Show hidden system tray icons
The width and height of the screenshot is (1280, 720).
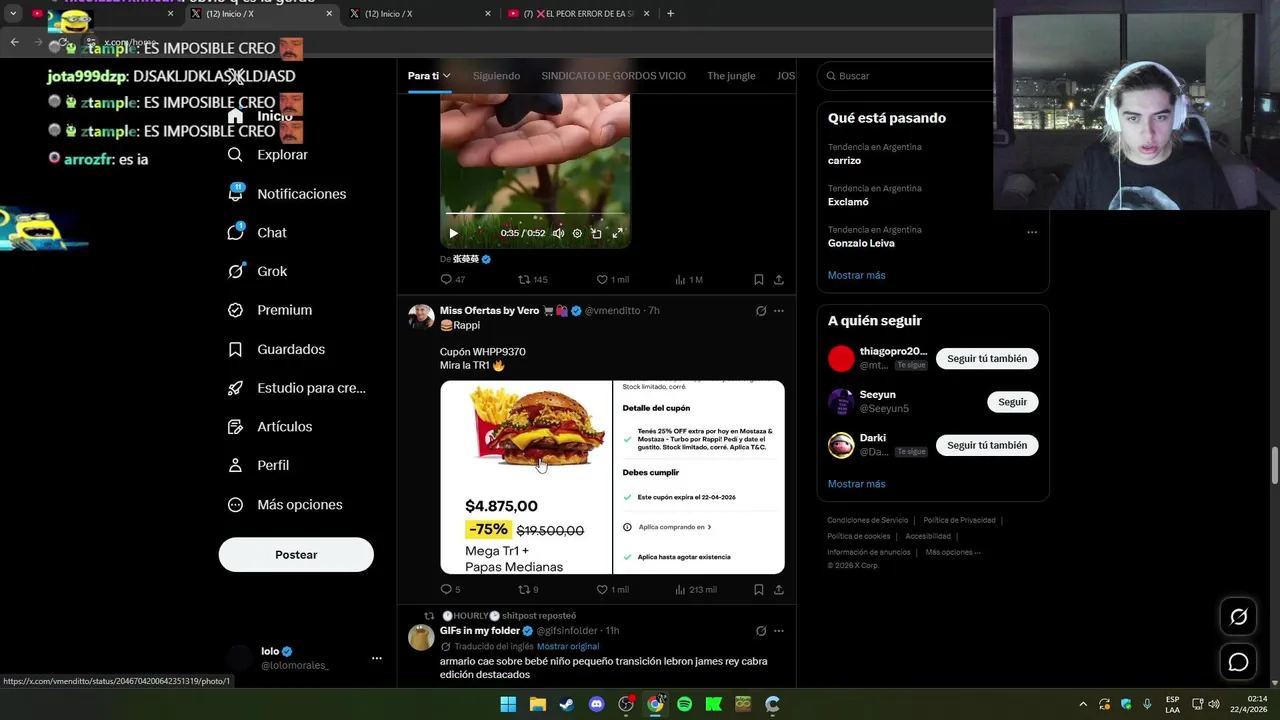1082,704
